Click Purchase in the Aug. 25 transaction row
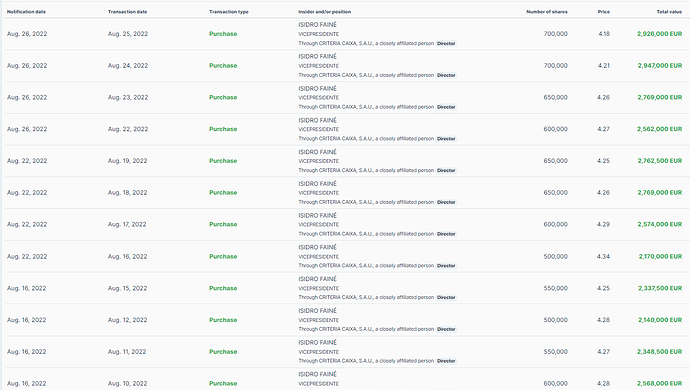This screenshot has width=690, height=390. point(223,34)
